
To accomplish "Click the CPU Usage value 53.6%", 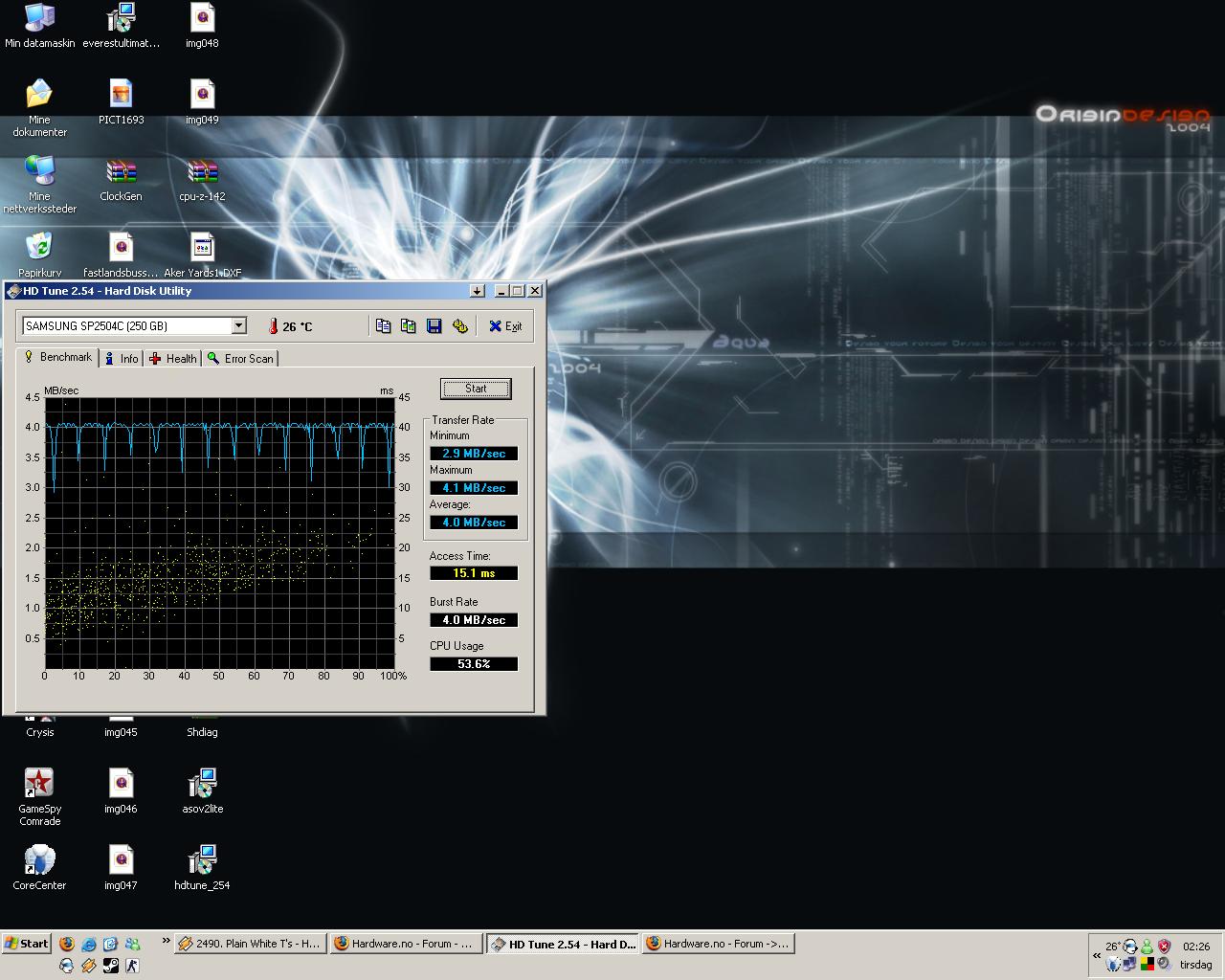I will pyautogui.click(x=474, y=664).
